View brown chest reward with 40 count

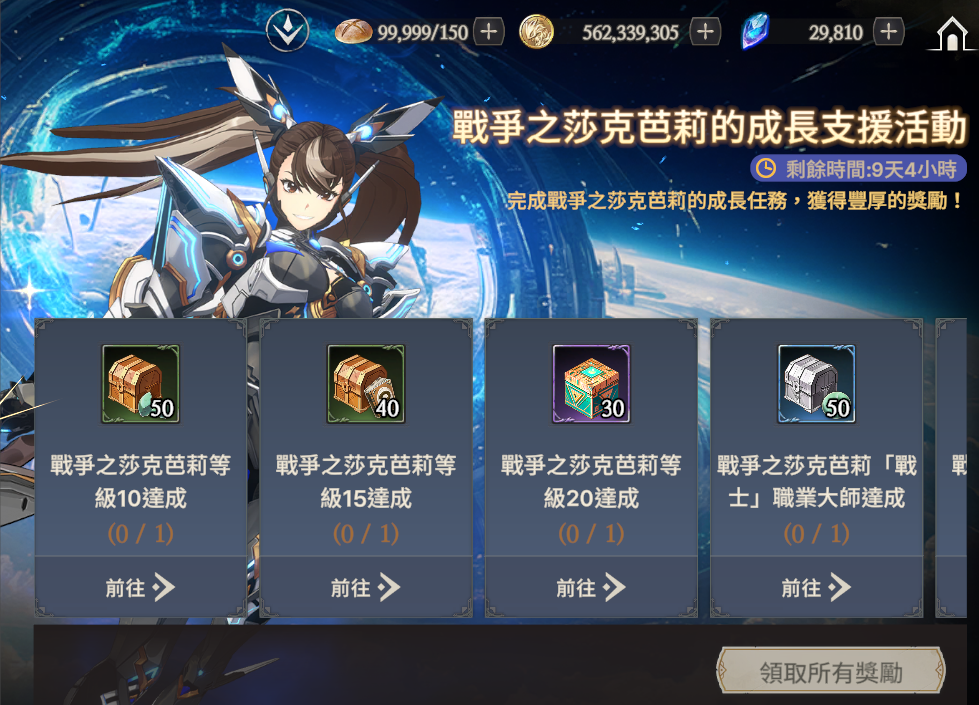point(366,384)
